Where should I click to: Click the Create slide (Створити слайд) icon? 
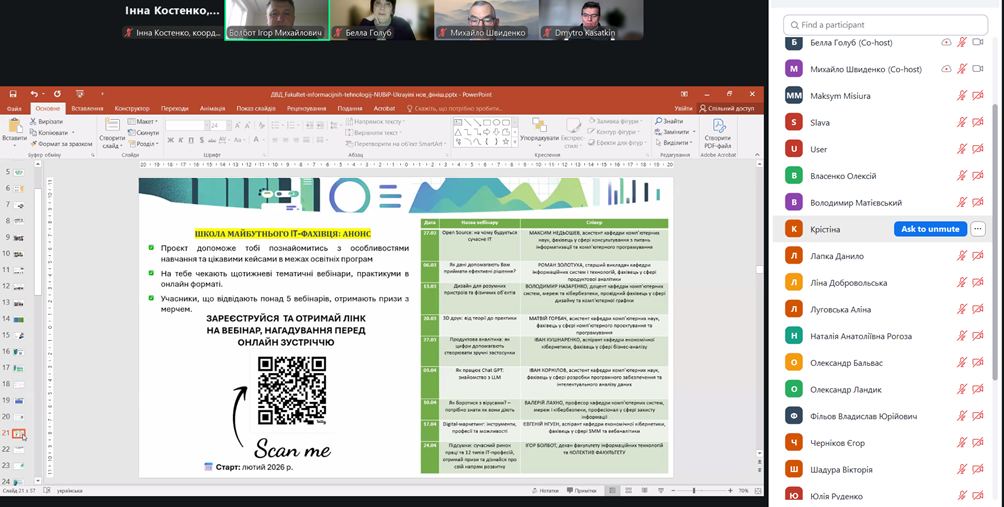pyautogui.click(x=112, y=127)
